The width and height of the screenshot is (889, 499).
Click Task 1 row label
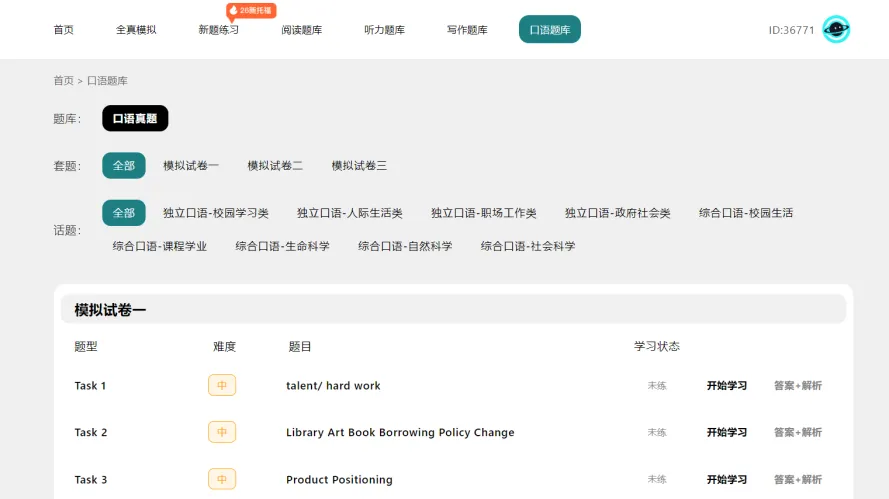90,386
